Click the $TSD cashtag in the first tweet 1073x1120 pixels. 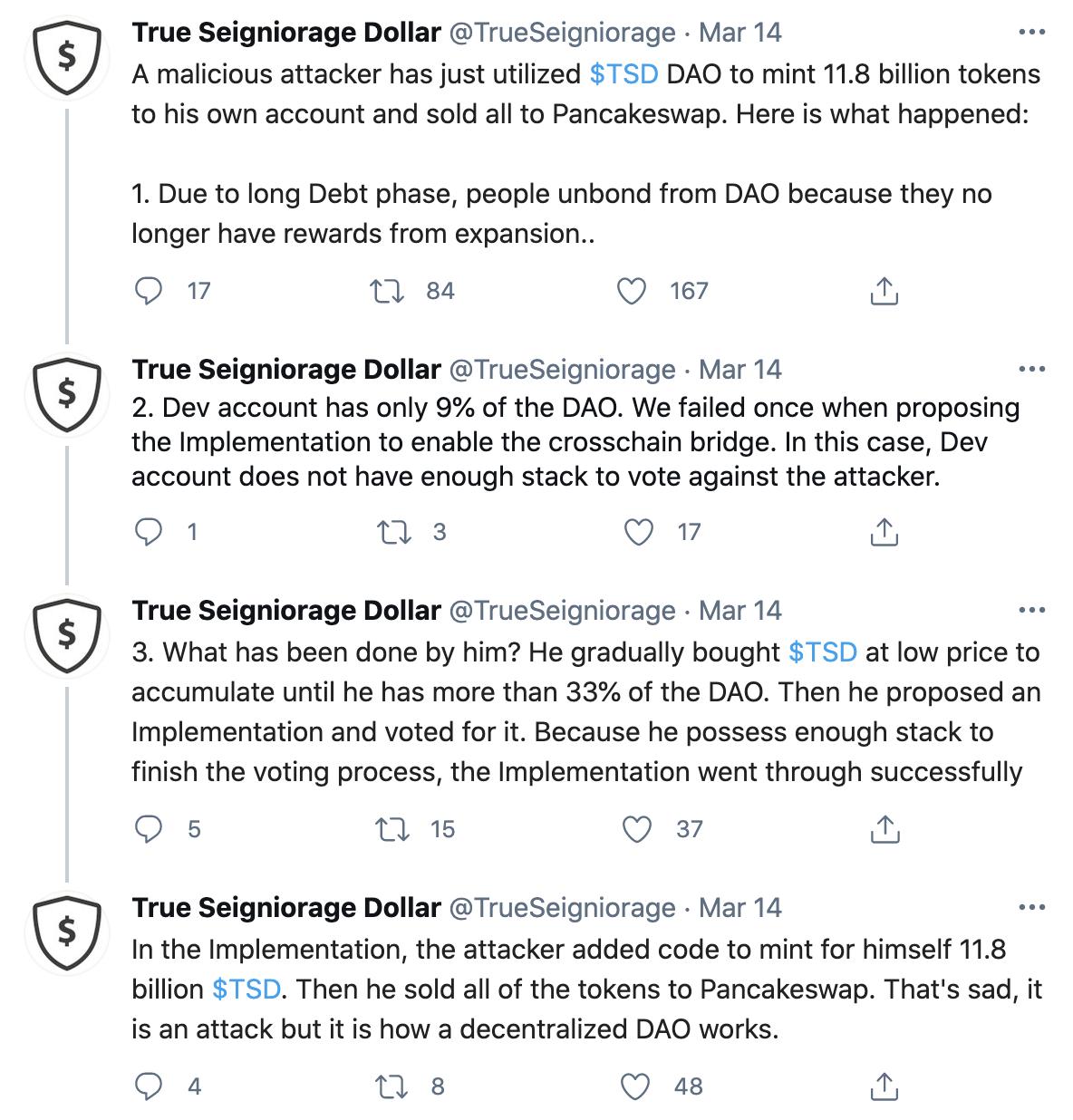pos(623,73)
